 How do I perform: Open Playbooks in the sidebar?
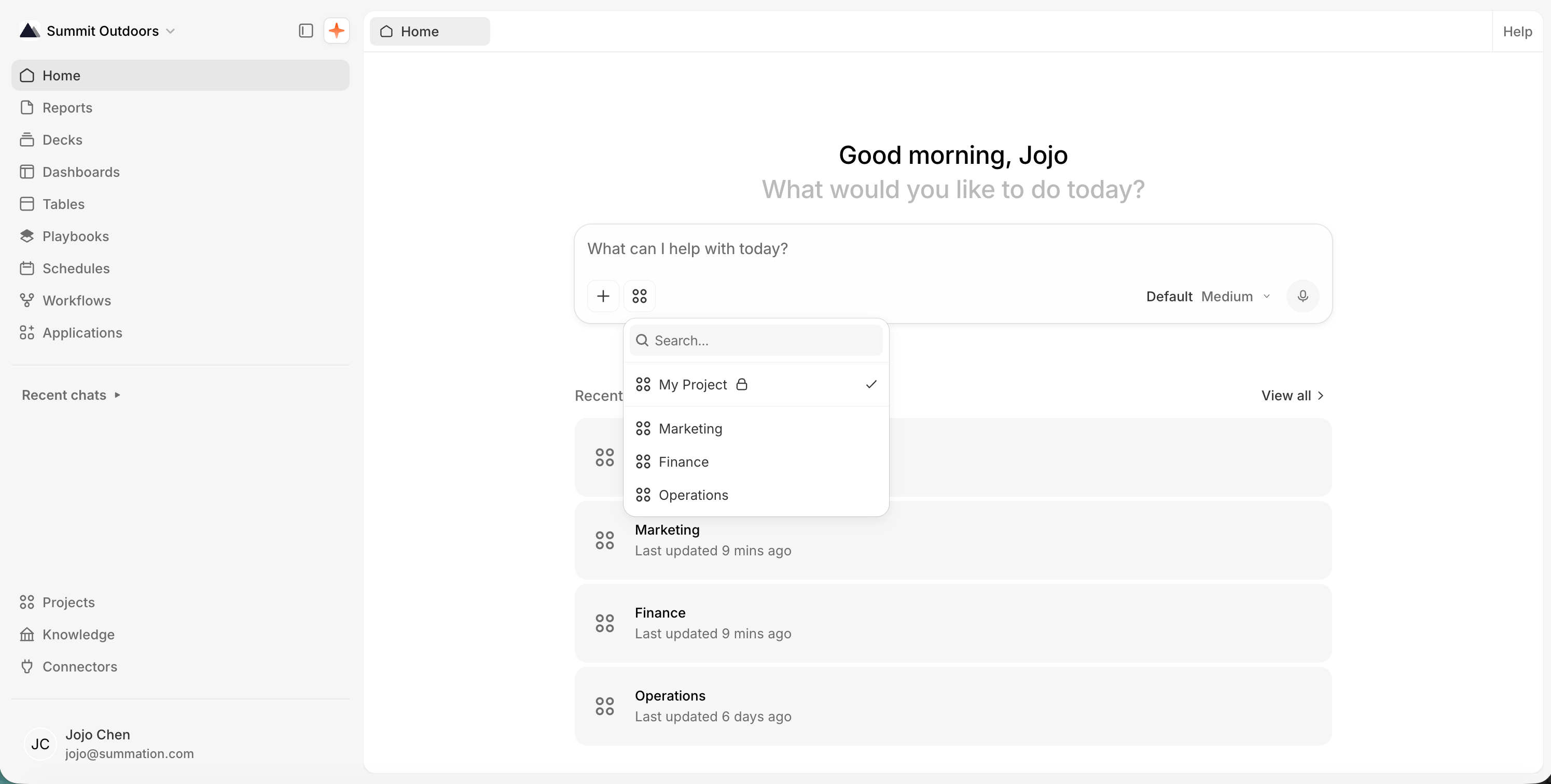[180, 236]
